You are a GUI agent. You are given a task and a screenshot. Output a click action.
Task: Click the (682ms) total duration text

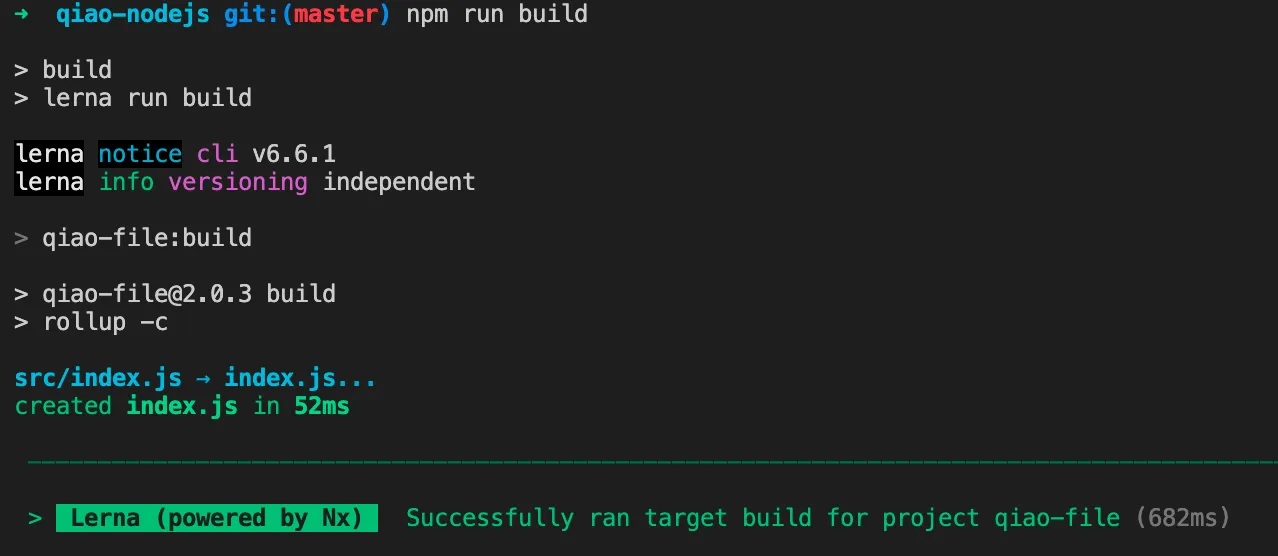point(1182,518)
